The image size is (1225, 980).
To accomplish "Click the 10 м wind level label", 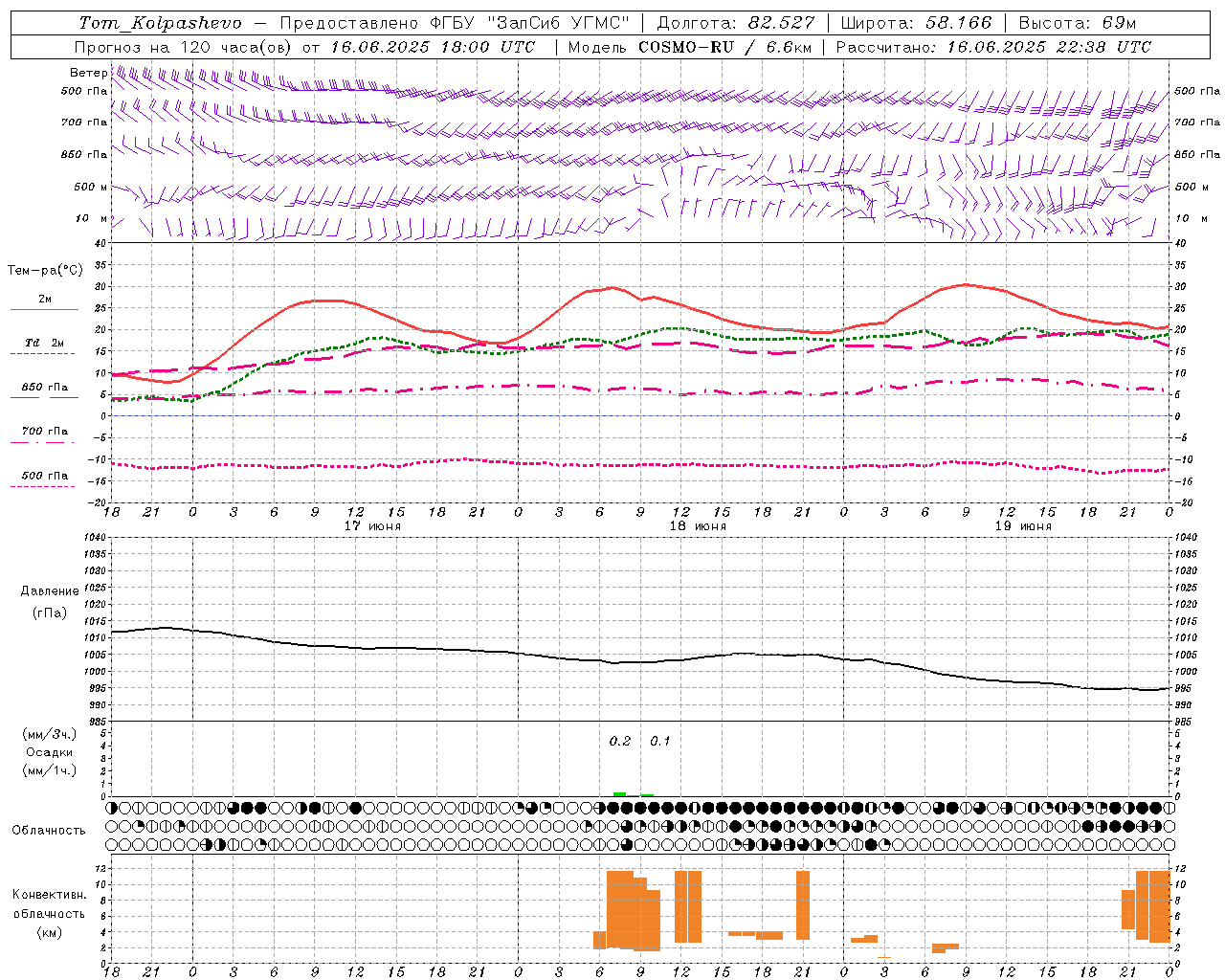I will tap(91, 218).
